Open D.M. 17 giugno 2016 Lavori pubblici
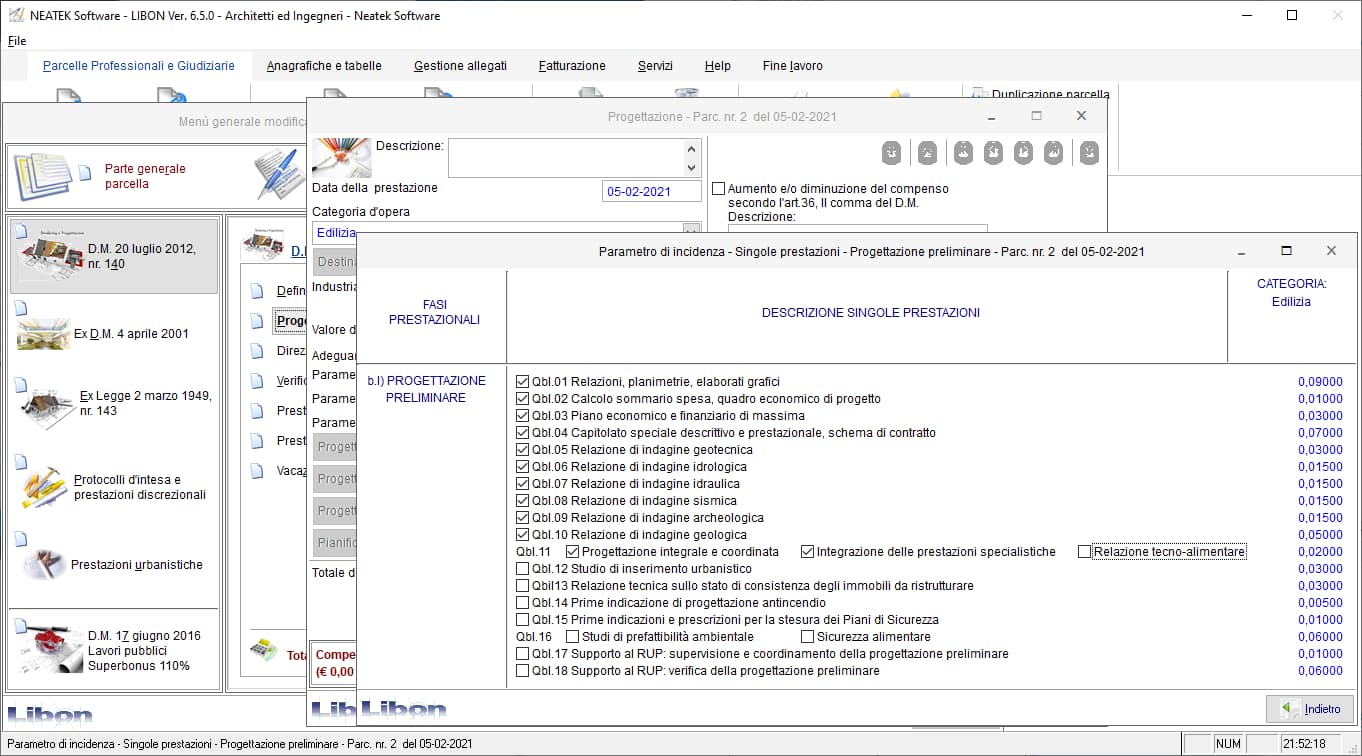The height and width of the screenshot is (756, 1362). 113,650
